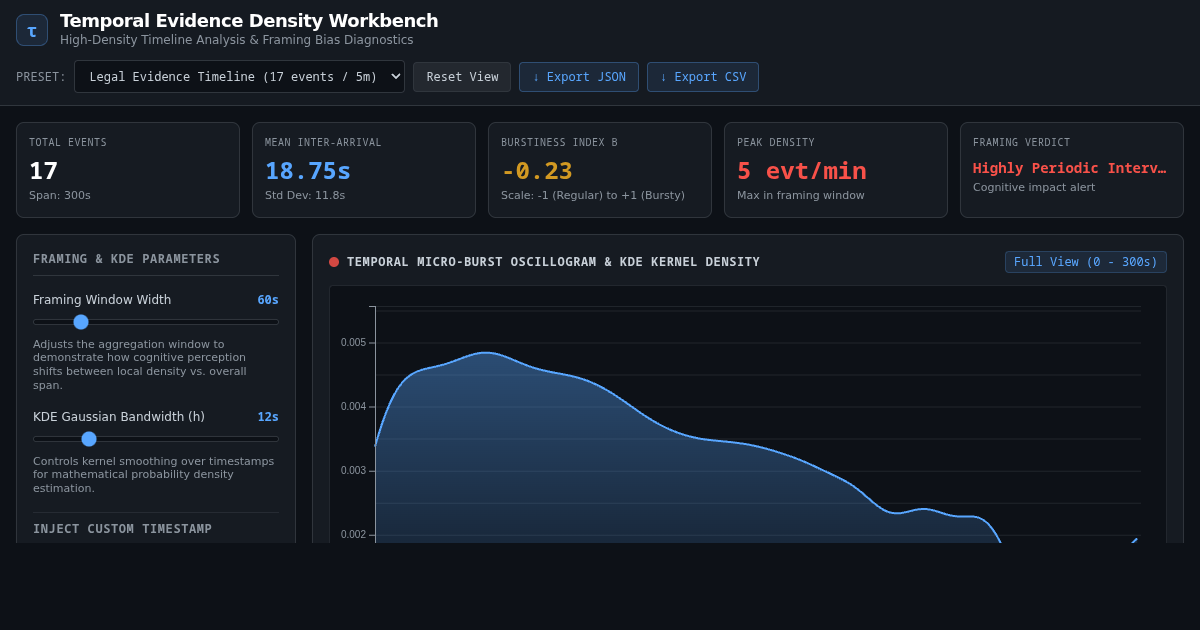Image resolution: width=1200 pixels, height=630 pixels.
Task: Click the Std Dev: 11.8s text
Action: 305,195
